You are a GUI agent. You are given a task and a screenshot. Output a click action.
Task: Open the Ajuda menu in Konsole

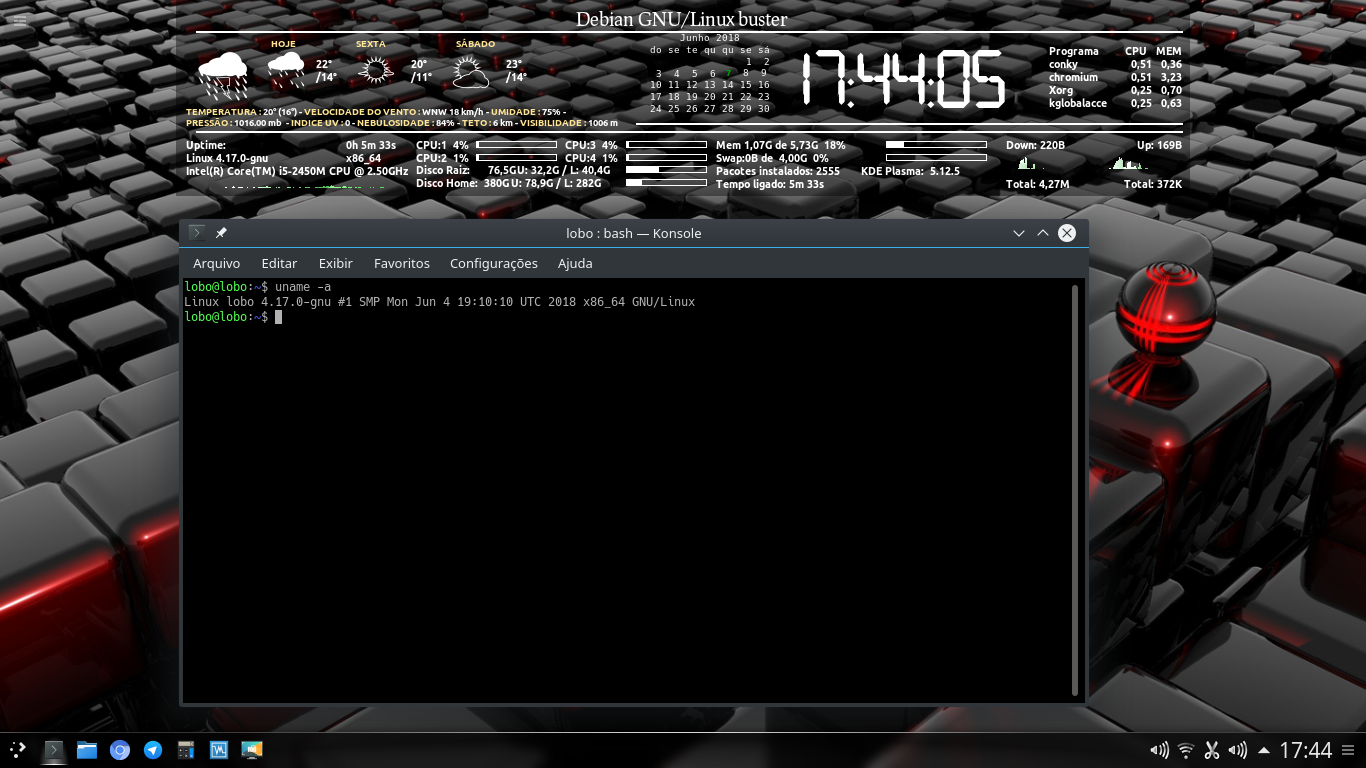click(575, 263)
